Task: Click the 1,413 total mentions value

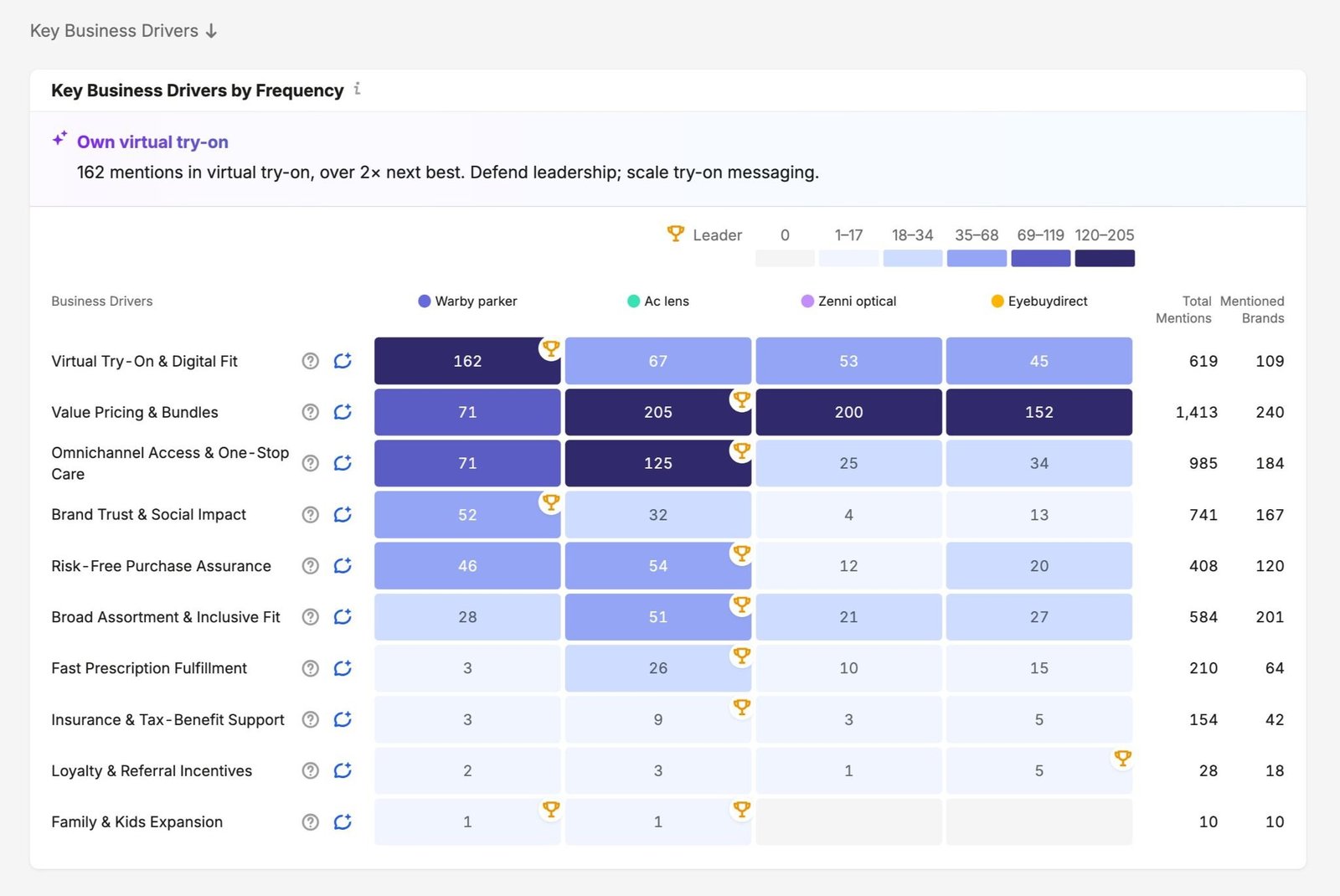Action: coord(1196,412)
